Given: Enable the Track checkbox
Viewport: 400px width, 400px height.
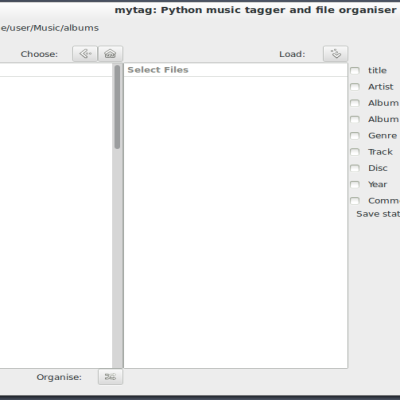Looking at the screenshot, I should pyautogui.click(x=355, y=152).
